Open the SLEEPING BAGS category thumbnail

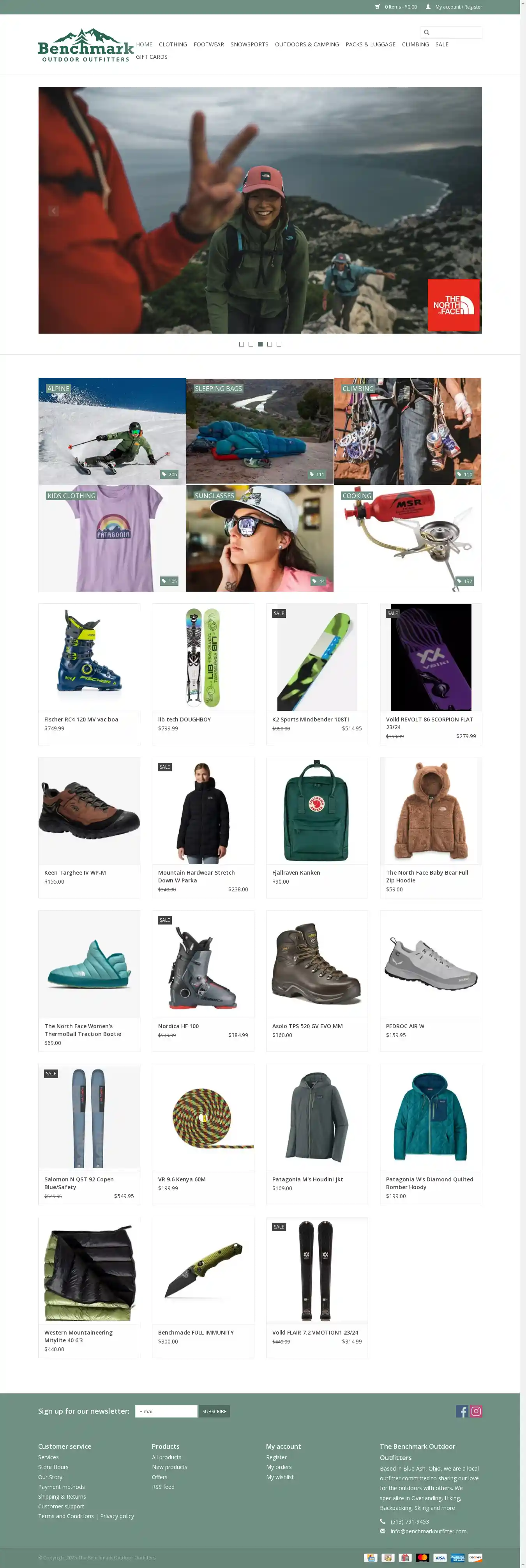[x=260, y=431]
